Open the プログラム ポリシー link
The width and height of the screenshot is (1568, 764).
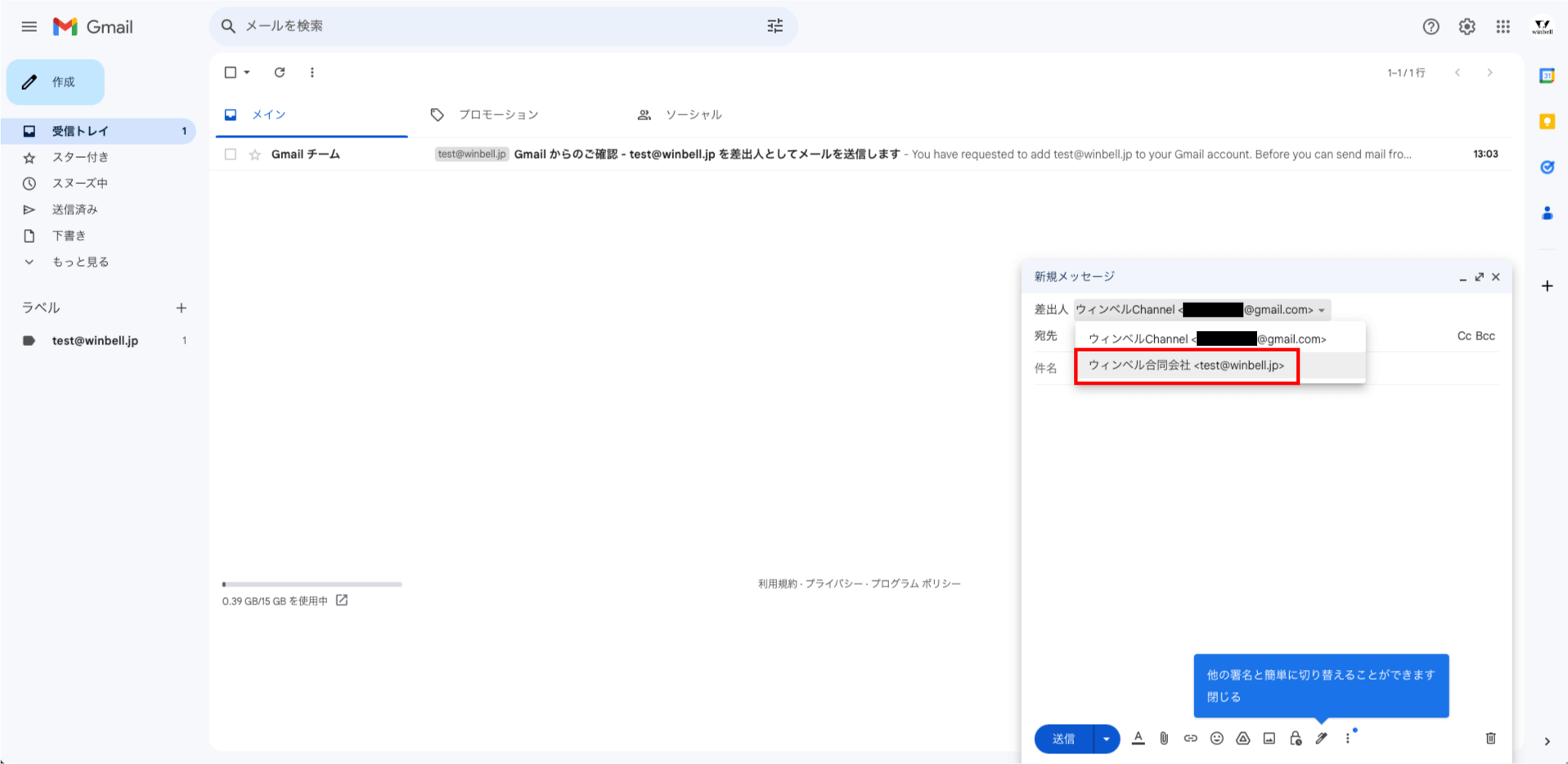(915, 583)
